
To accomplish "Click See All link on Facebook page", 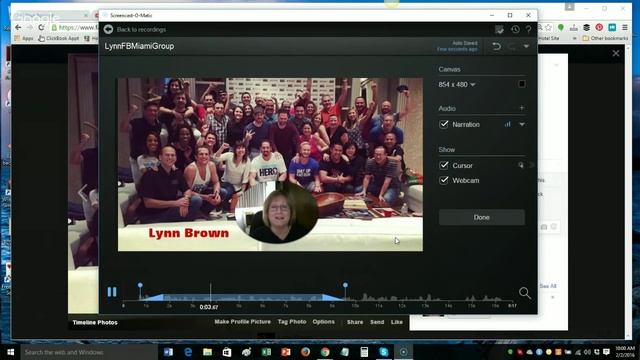I will coord(548,286).
